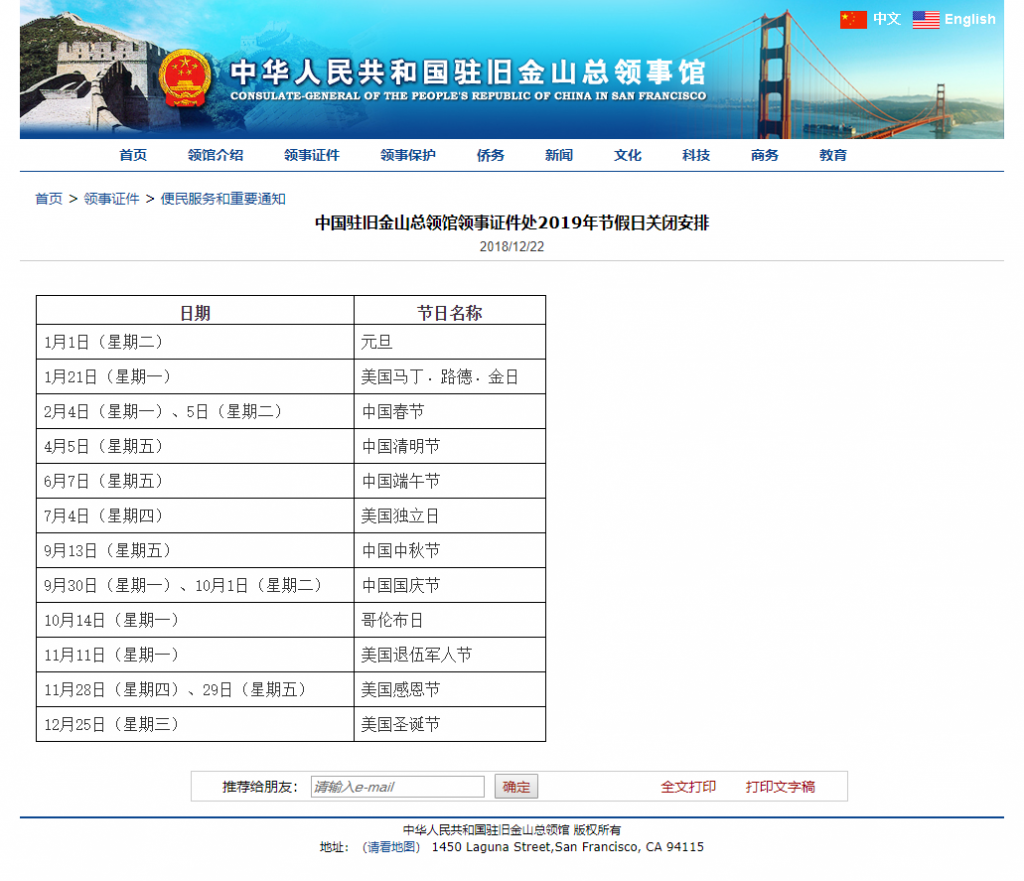The height and width of the screenshot is (881, 1024).
Task: Select 科技 from the navigation bar
Action: click(x=696, y=155)
